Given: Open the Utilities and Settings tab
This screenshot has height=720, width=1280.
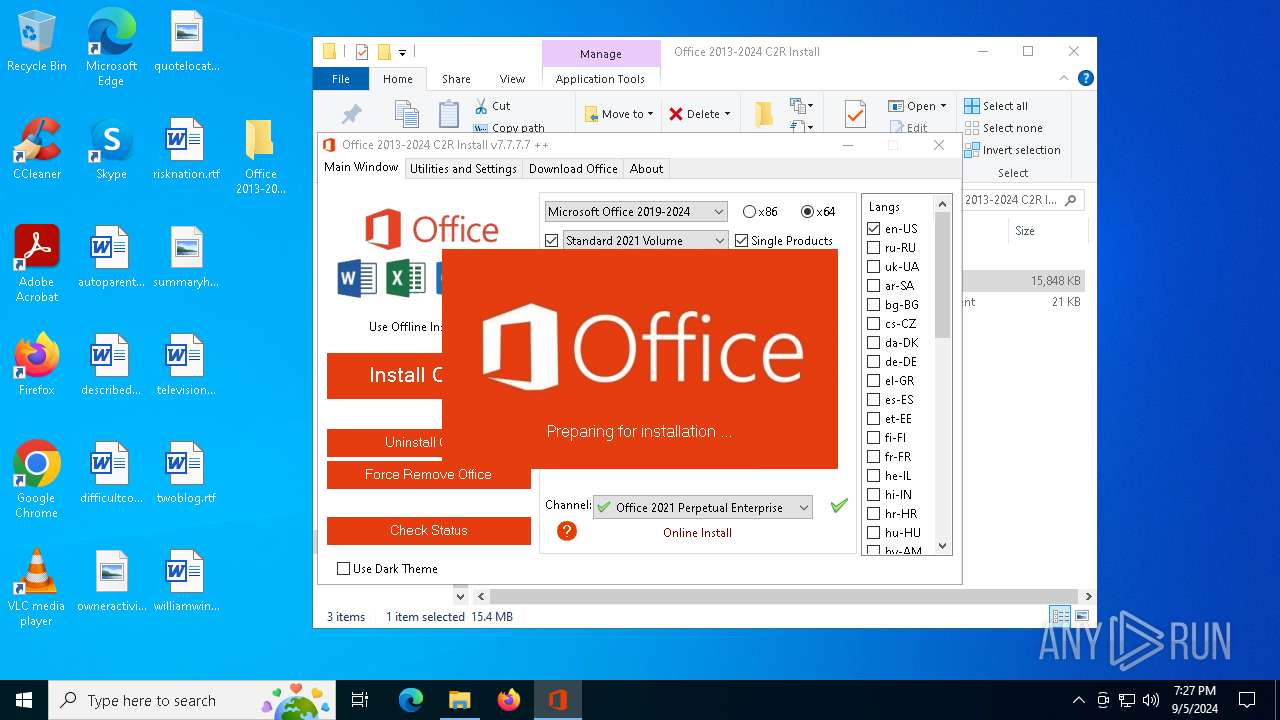Looking at the screenshot, I should pyautogui.click(x=463, y=169).
